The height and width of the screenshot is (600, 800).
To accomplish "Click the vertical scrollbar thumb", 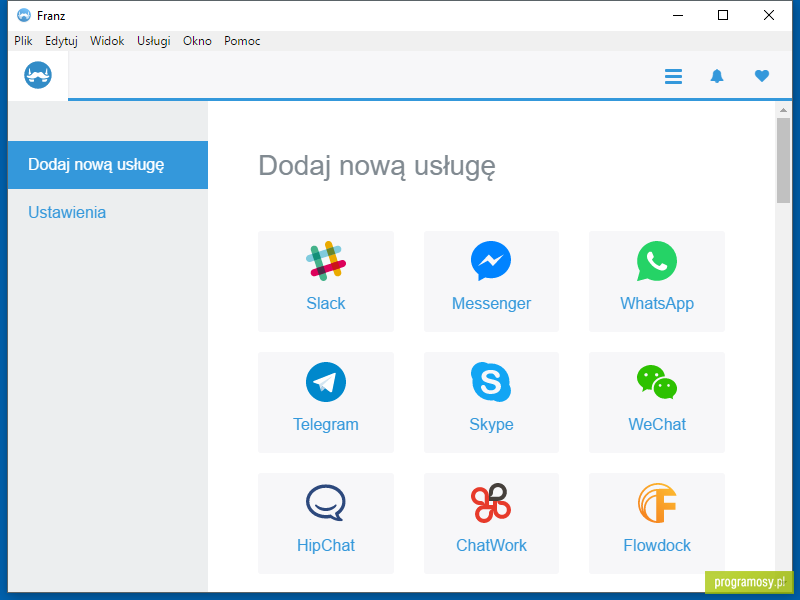I will click(x=783, y=161).
